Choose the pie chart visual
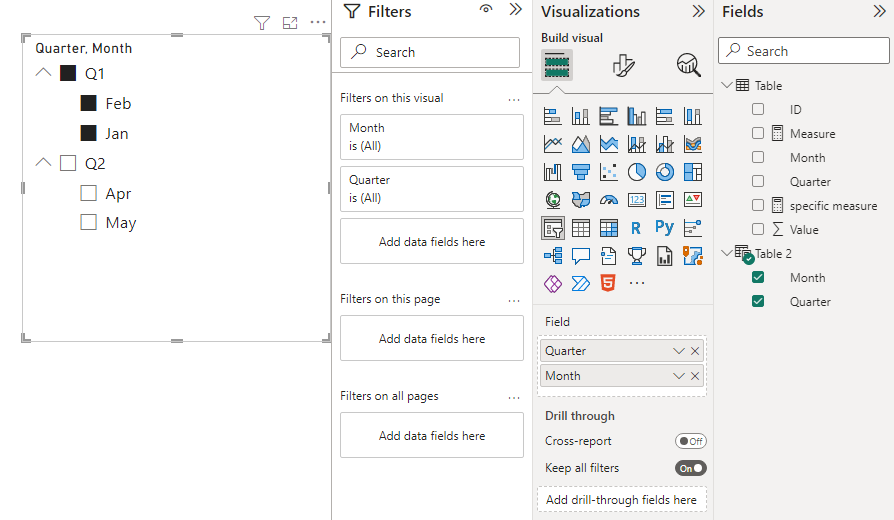The width and height of the screenshot is (894, 520). [x=636, y=172]
